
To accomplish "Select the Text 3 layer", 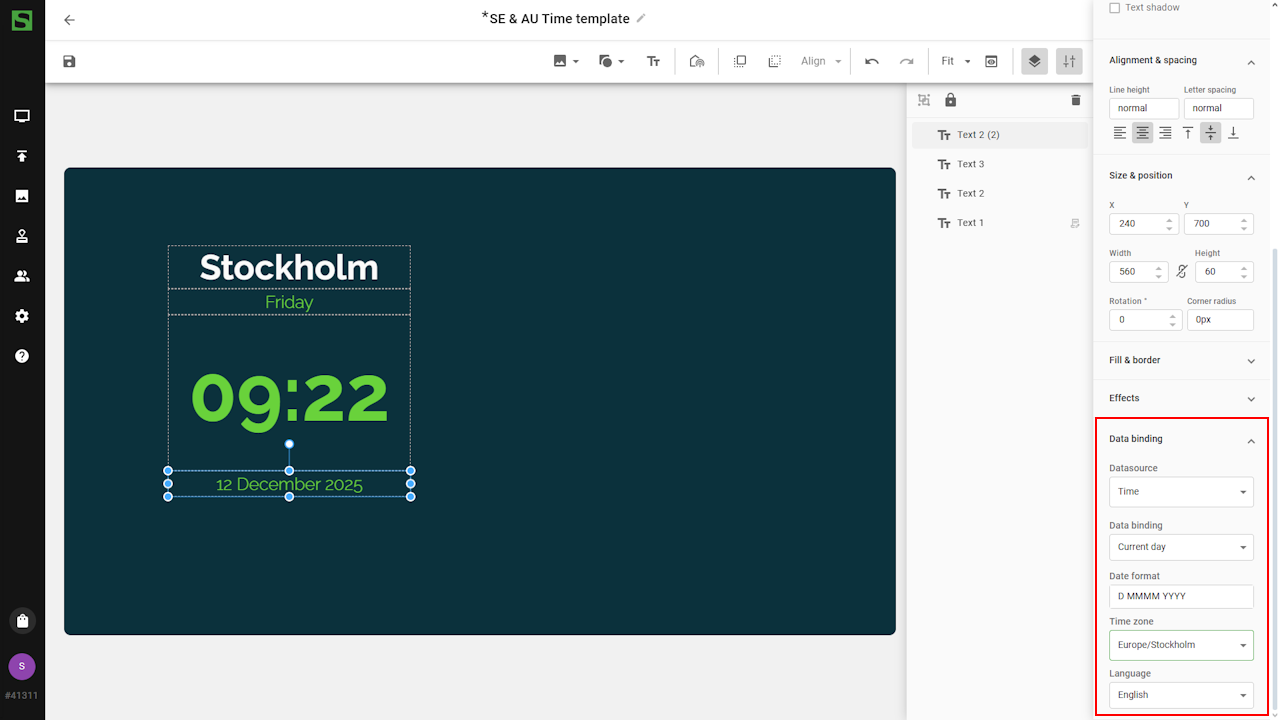I will tap(970, 164).
